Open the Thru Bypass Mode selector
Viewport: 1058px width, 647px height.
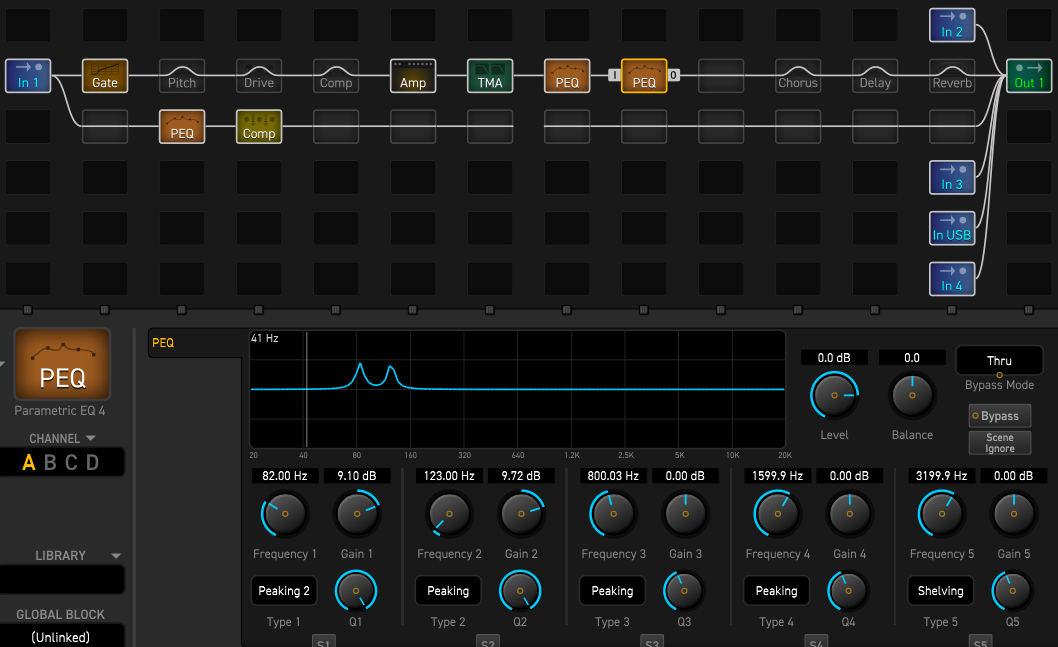(x=999, y=361)
